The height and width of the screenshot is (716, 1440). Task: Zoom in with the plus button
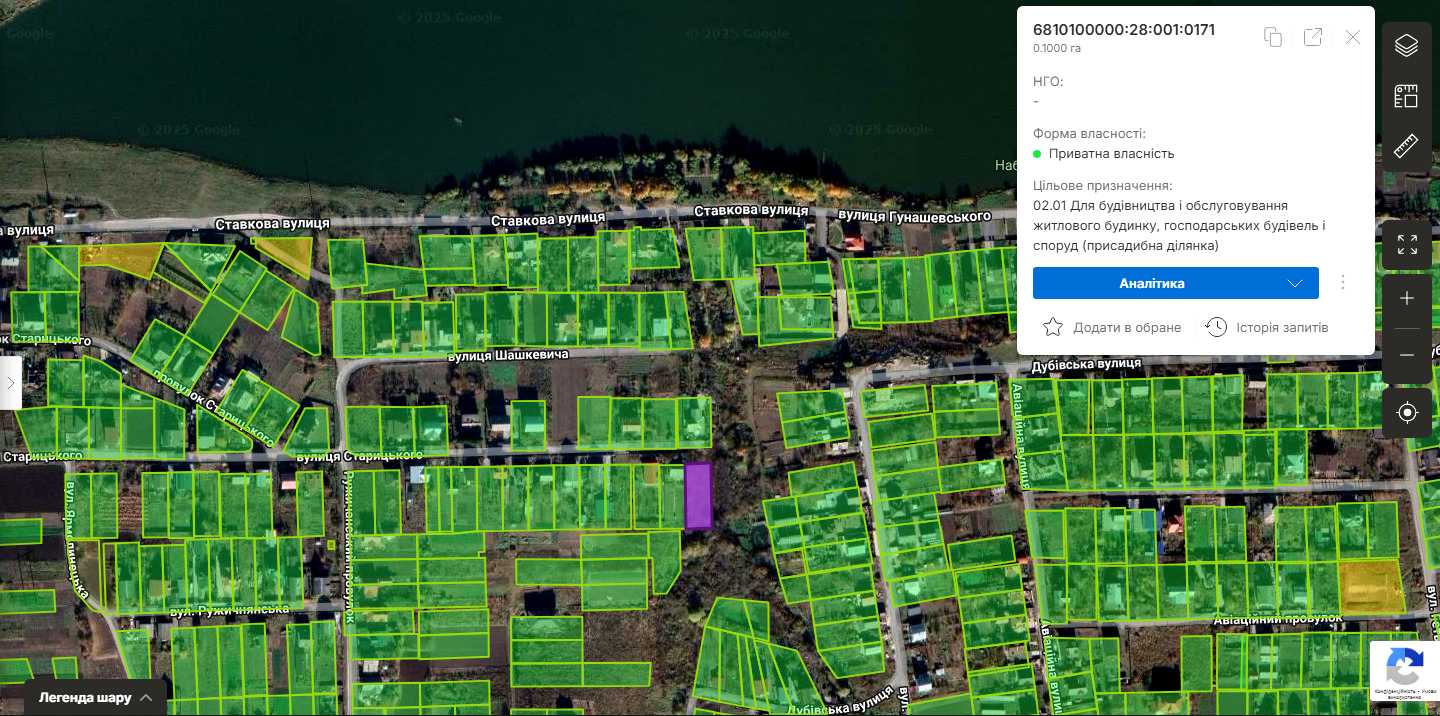[x=1407, y=299]
